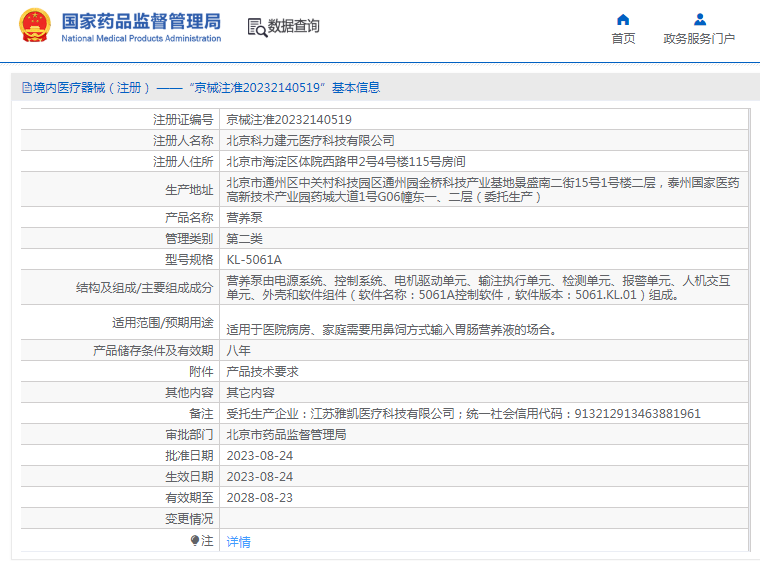This screenshot has height=561, width=760.
Task: Click the 注册证编号 row label
Action: (183, 120)
